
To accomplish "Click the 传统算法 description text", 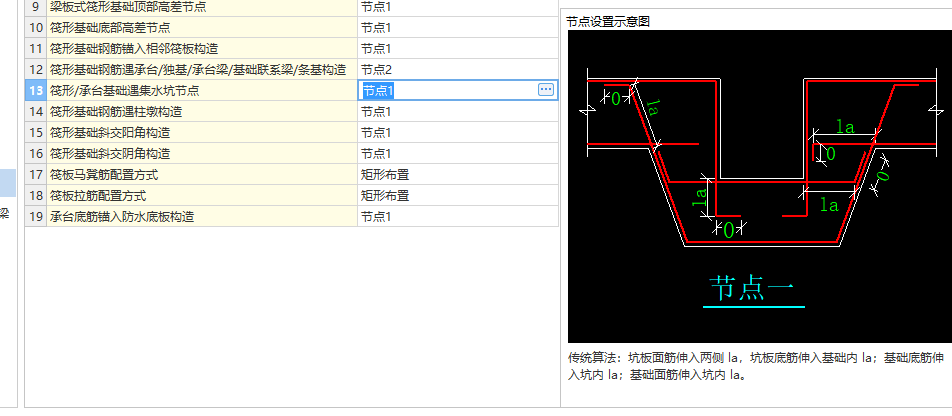I will (756, 366).
